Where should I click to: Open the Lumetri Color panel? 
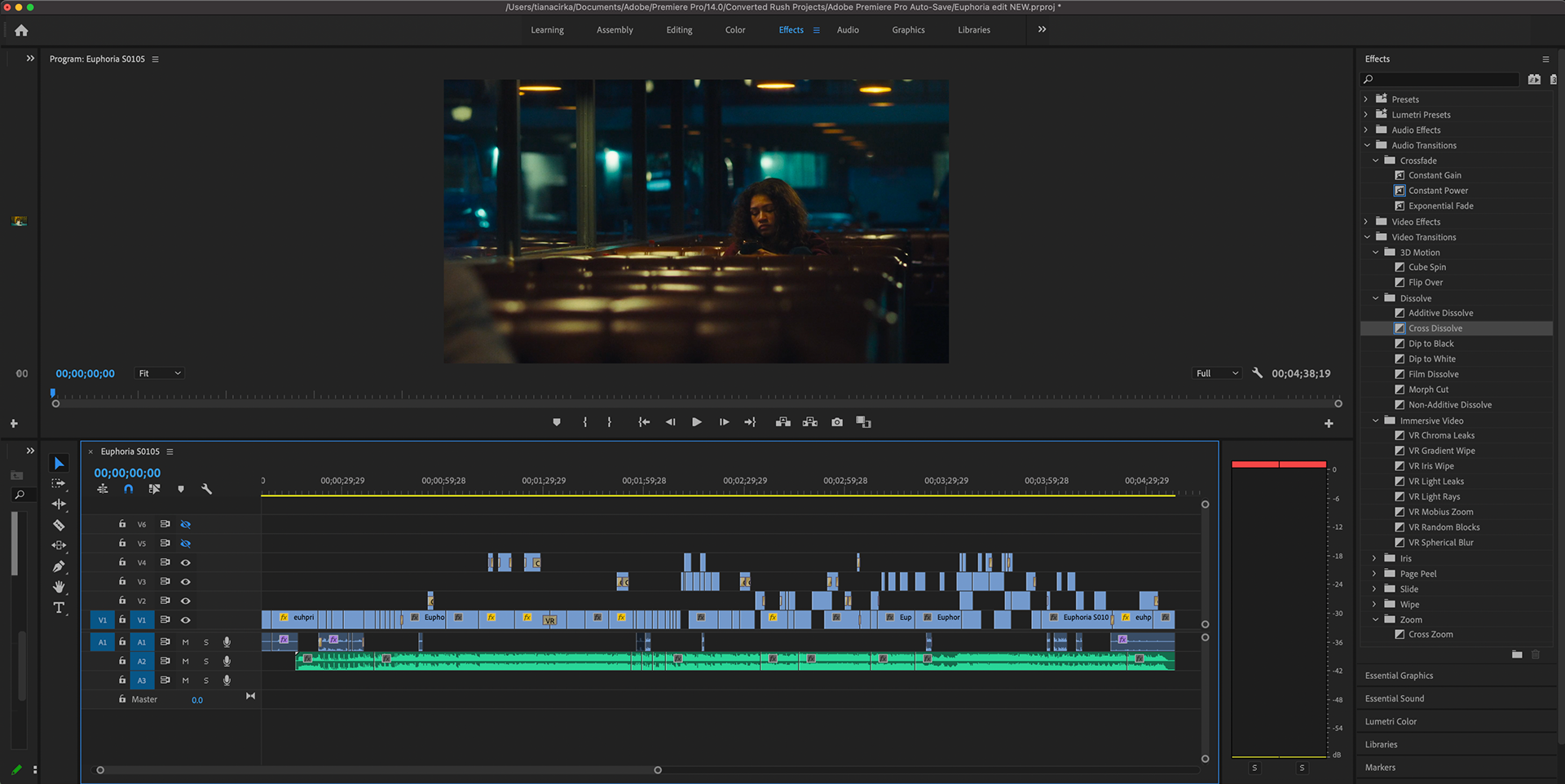[x=1391, y=721]
